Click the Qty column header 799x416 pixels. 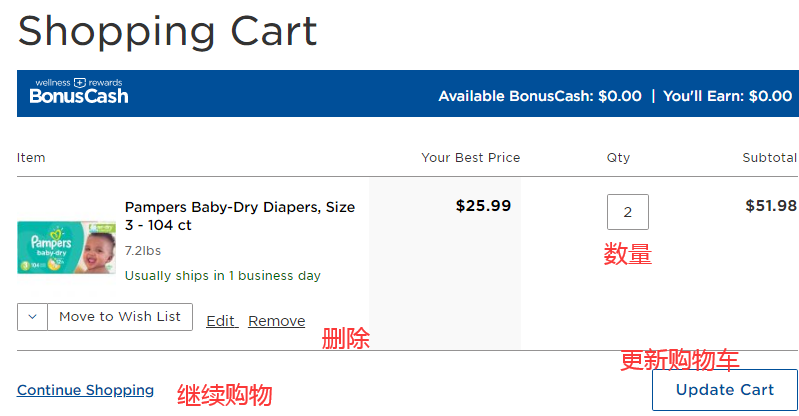pos(618,158)
